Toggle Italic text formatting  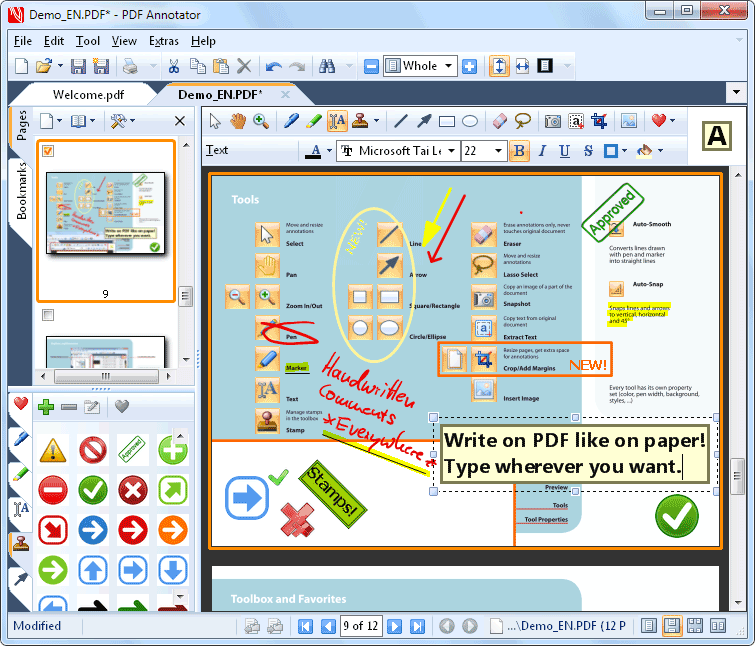tap(542, 151)
